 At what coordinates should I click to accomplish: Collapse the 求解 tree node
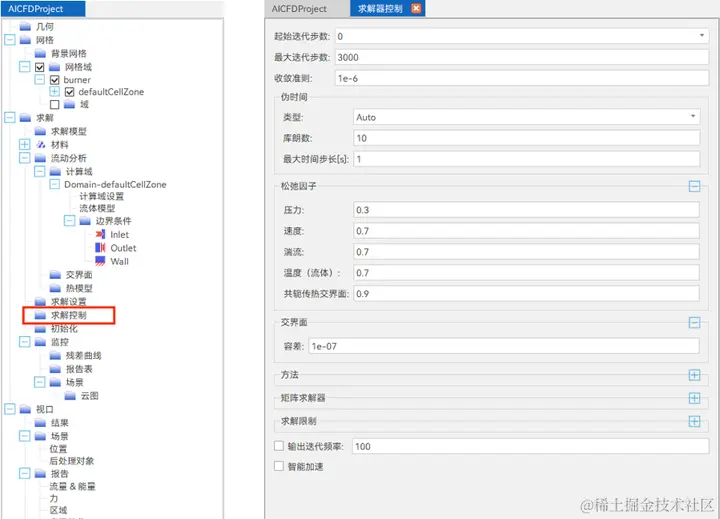pyautogui.click(x=10, y=118)
